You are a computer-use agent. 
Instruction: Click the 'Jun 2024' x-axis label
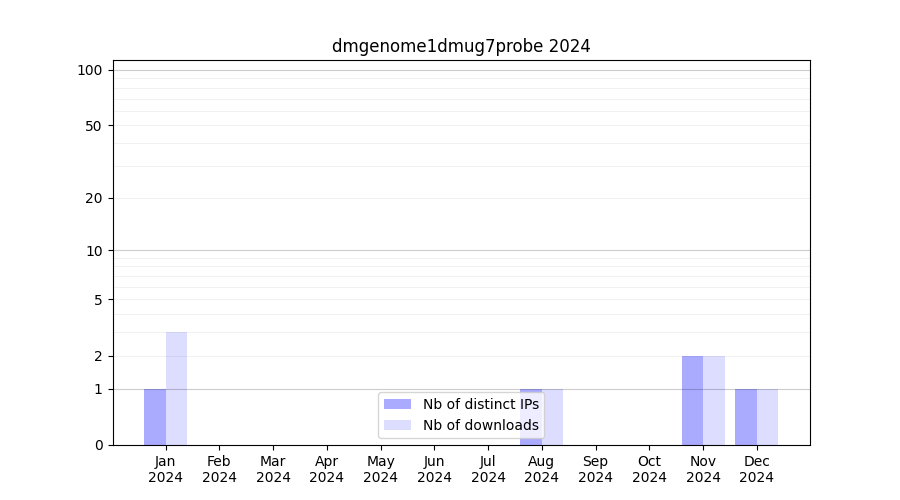[434, 469]
